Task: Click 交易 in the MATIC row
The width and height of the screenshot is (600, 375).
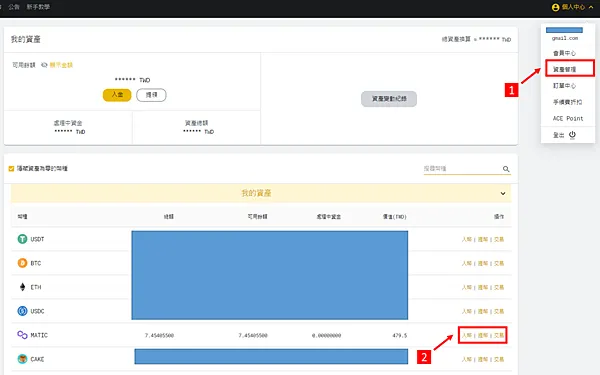Action: (499, 335)
